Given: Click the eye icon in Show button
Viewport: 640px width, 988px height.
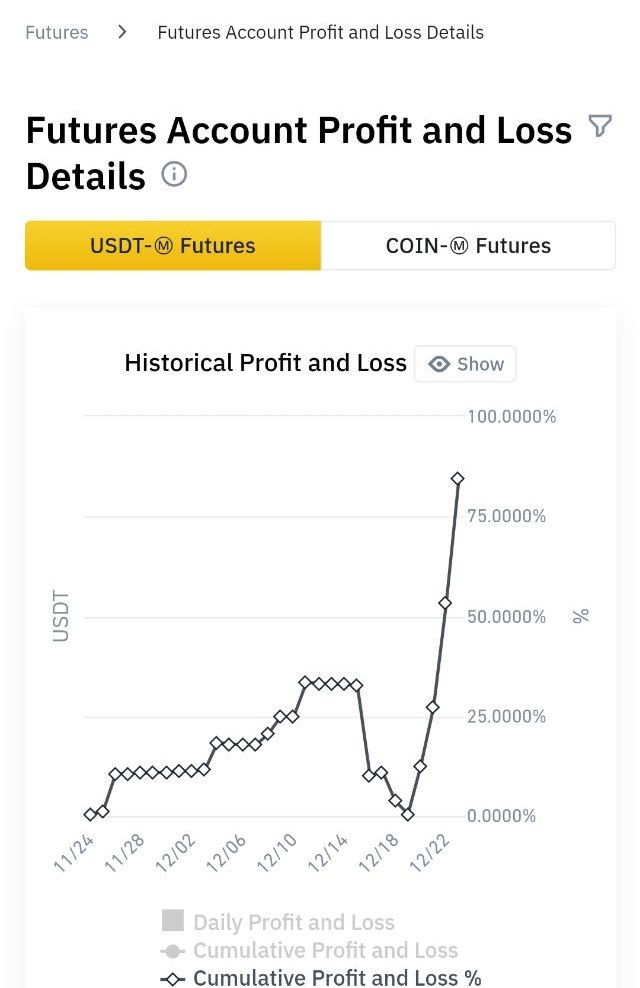Looking at the screenshot, I should tap(439, 364).
